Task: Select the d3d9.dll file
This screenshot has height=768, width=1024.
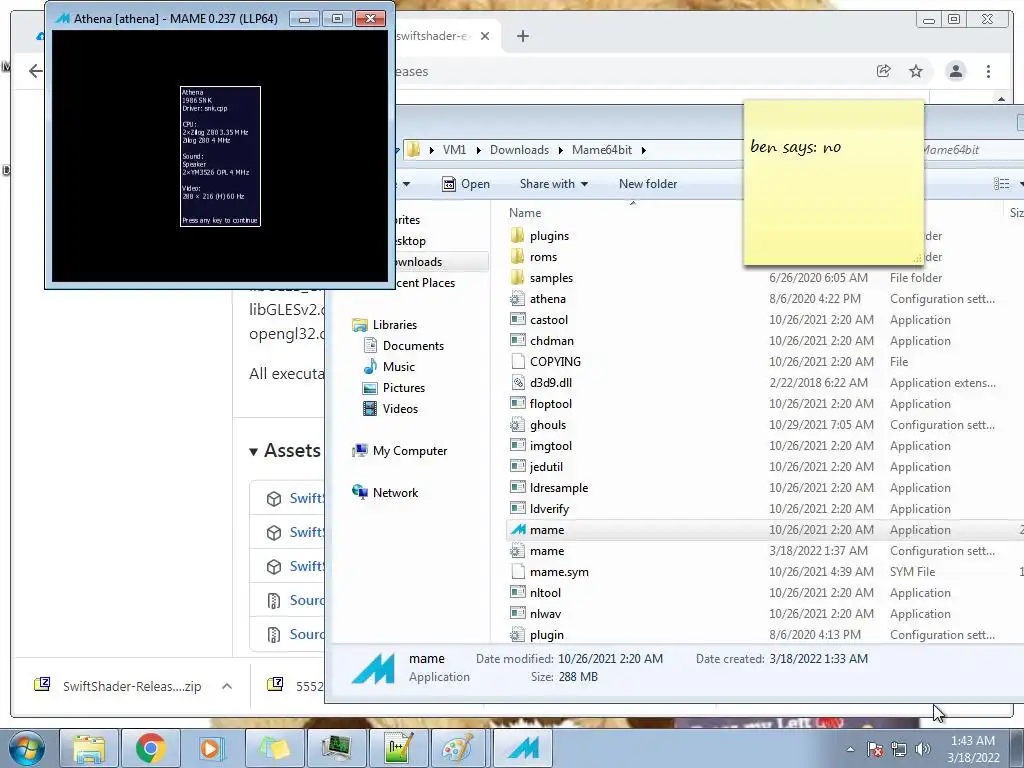Action: coord(551,382)
